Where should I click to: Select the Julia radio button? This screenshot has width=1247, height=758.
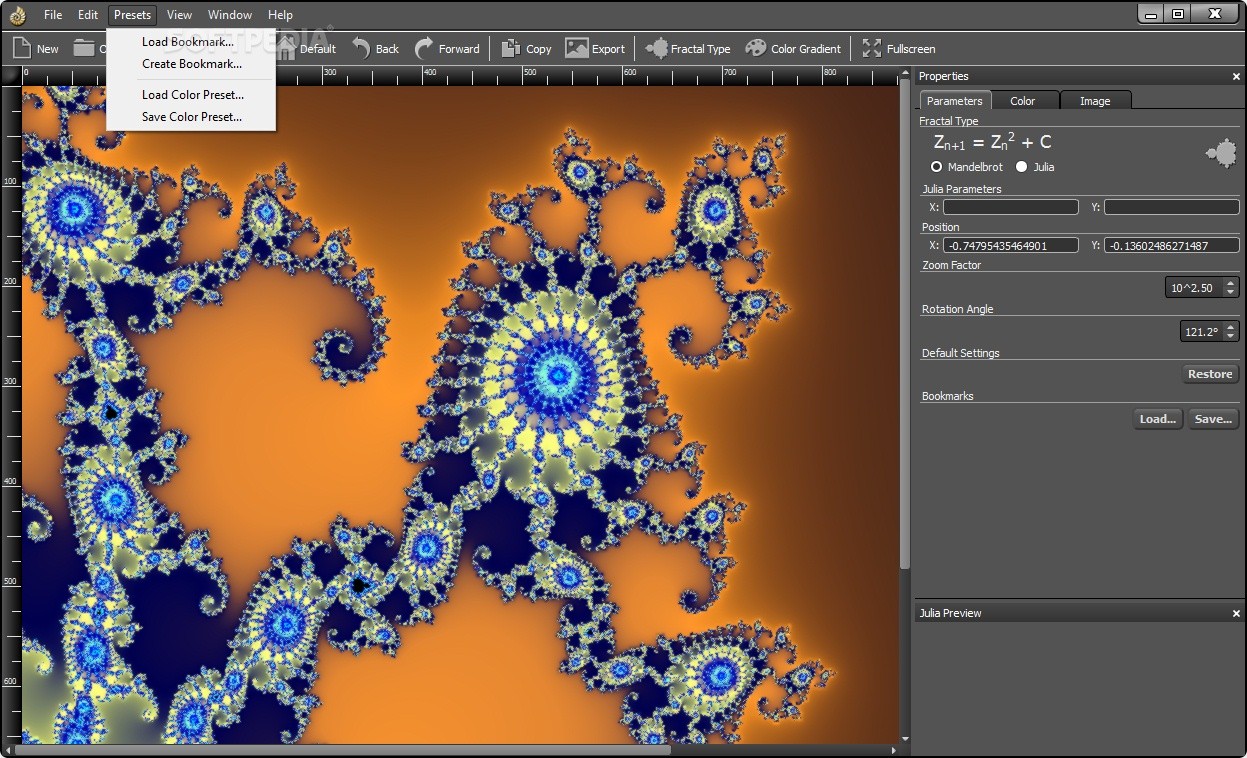click(1022, 167)
